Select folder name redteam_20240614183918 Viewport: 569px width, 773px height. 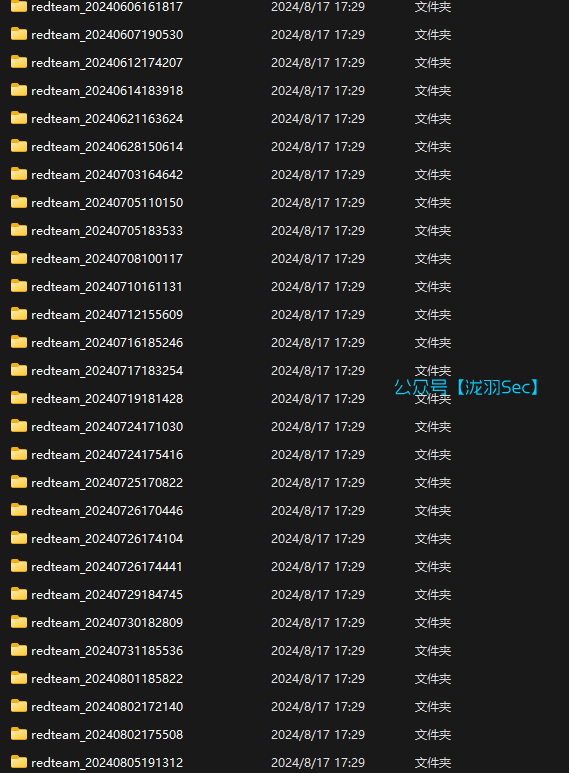pos(107,91)
